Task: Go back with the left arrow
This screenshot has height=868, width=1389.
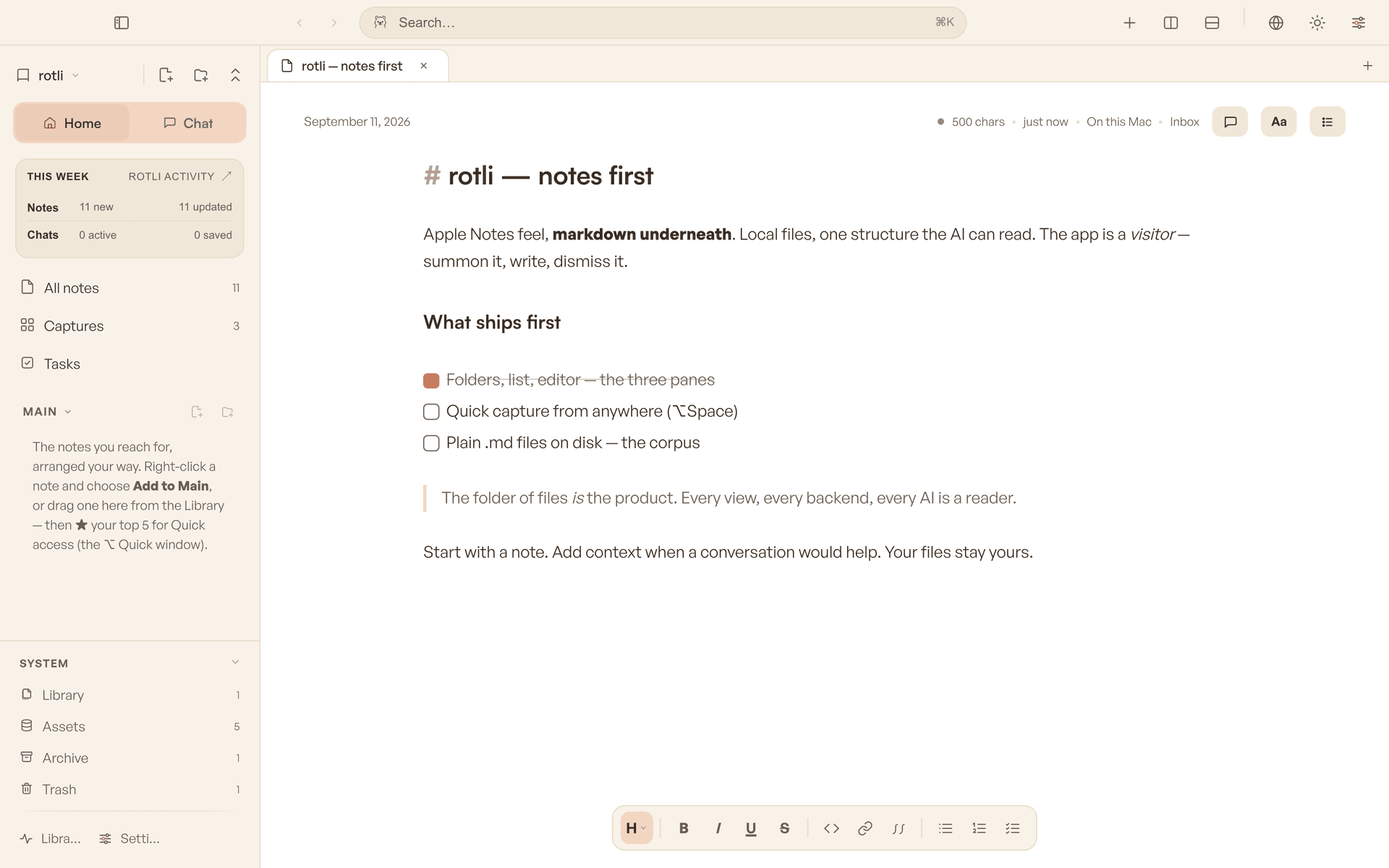Action: (300, 23)
